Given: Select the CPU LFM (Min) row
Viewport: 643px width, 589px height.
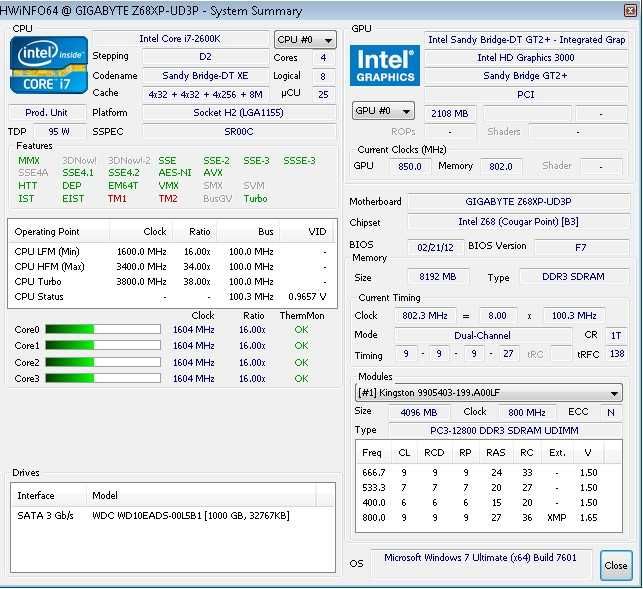Looking at the screenshot, I should (172, 251).
